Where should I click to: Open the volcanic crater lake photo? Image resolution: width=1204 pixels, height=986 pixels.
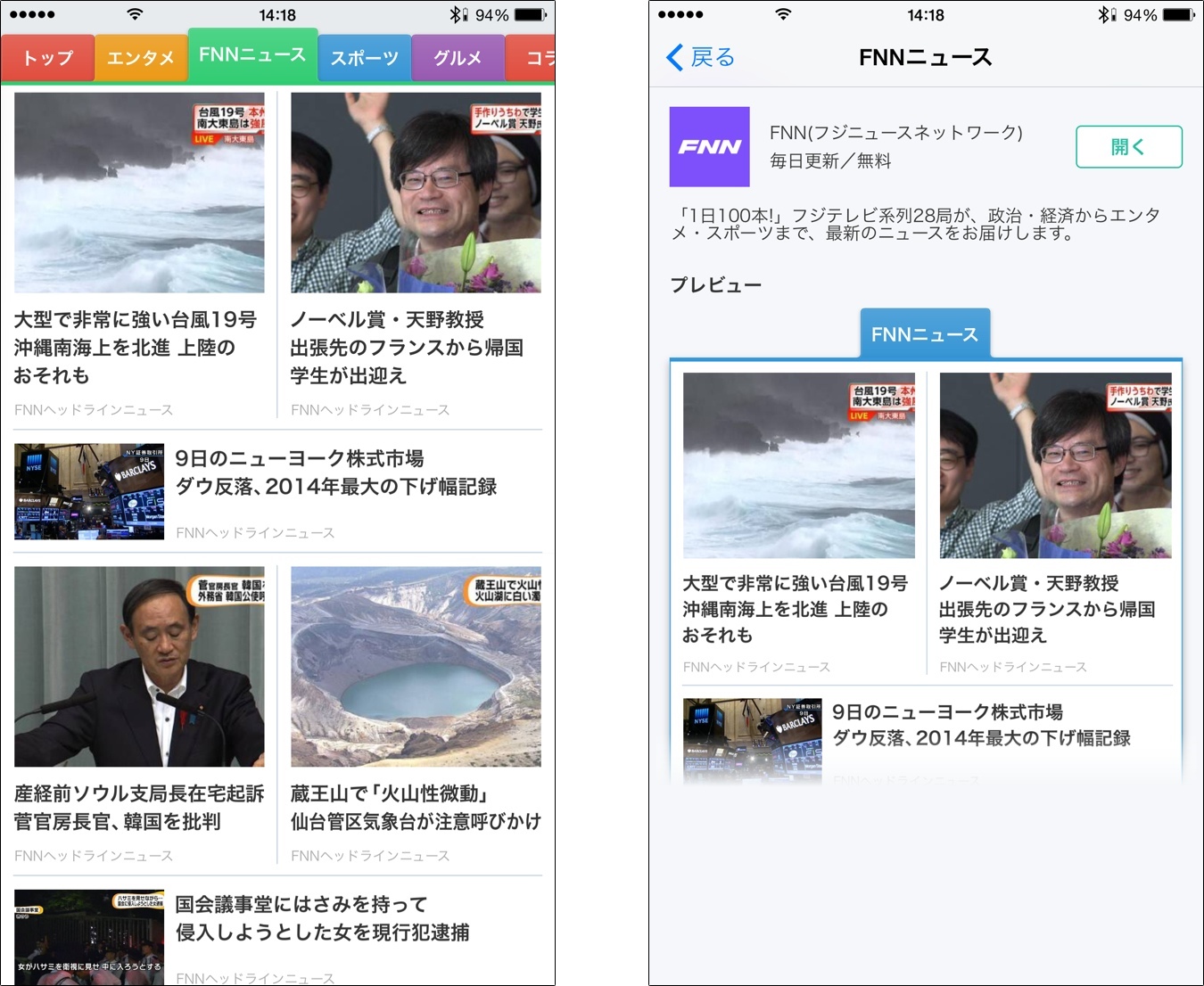(416, 667)
